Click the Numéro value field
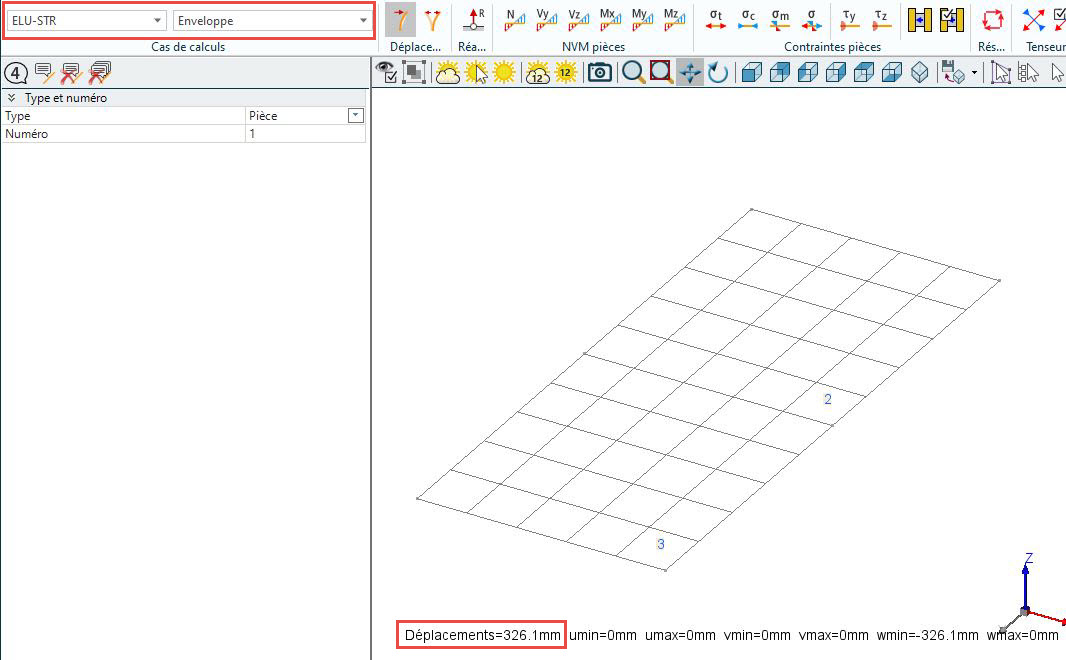Viewport: 1066px width, 660px height. coord(305,134)
